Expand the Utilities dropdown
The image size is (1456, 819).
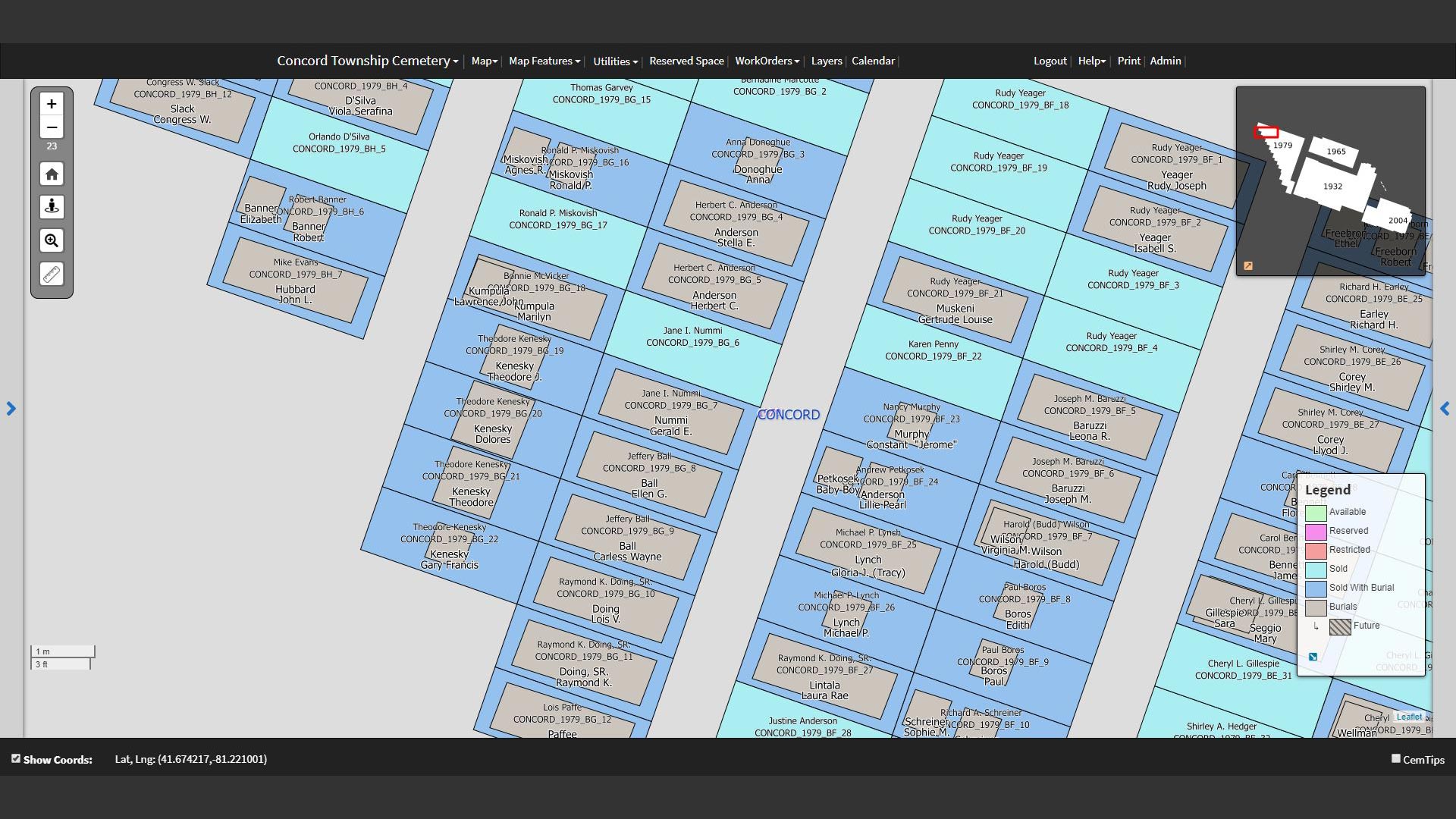point(615,61)
